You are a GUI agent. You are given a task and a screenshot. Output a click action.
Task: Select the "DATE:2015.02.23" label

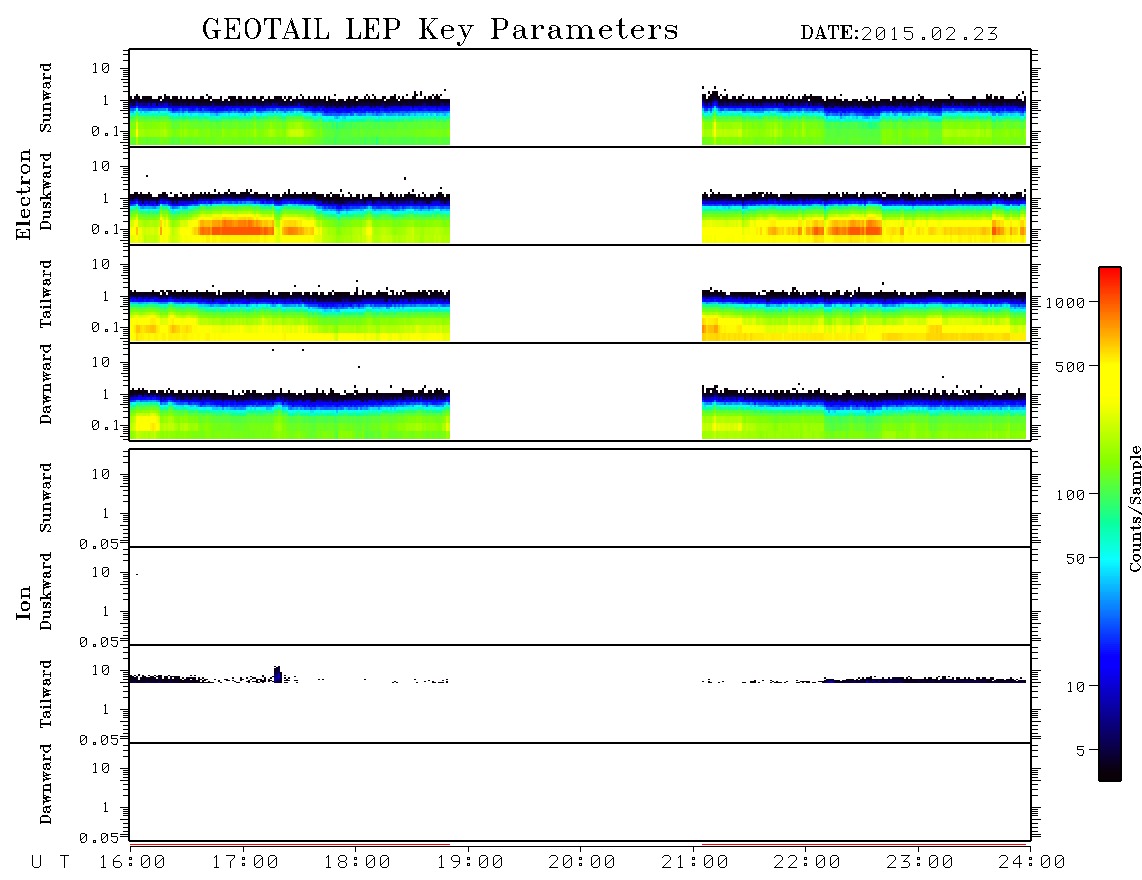point(899,34)
